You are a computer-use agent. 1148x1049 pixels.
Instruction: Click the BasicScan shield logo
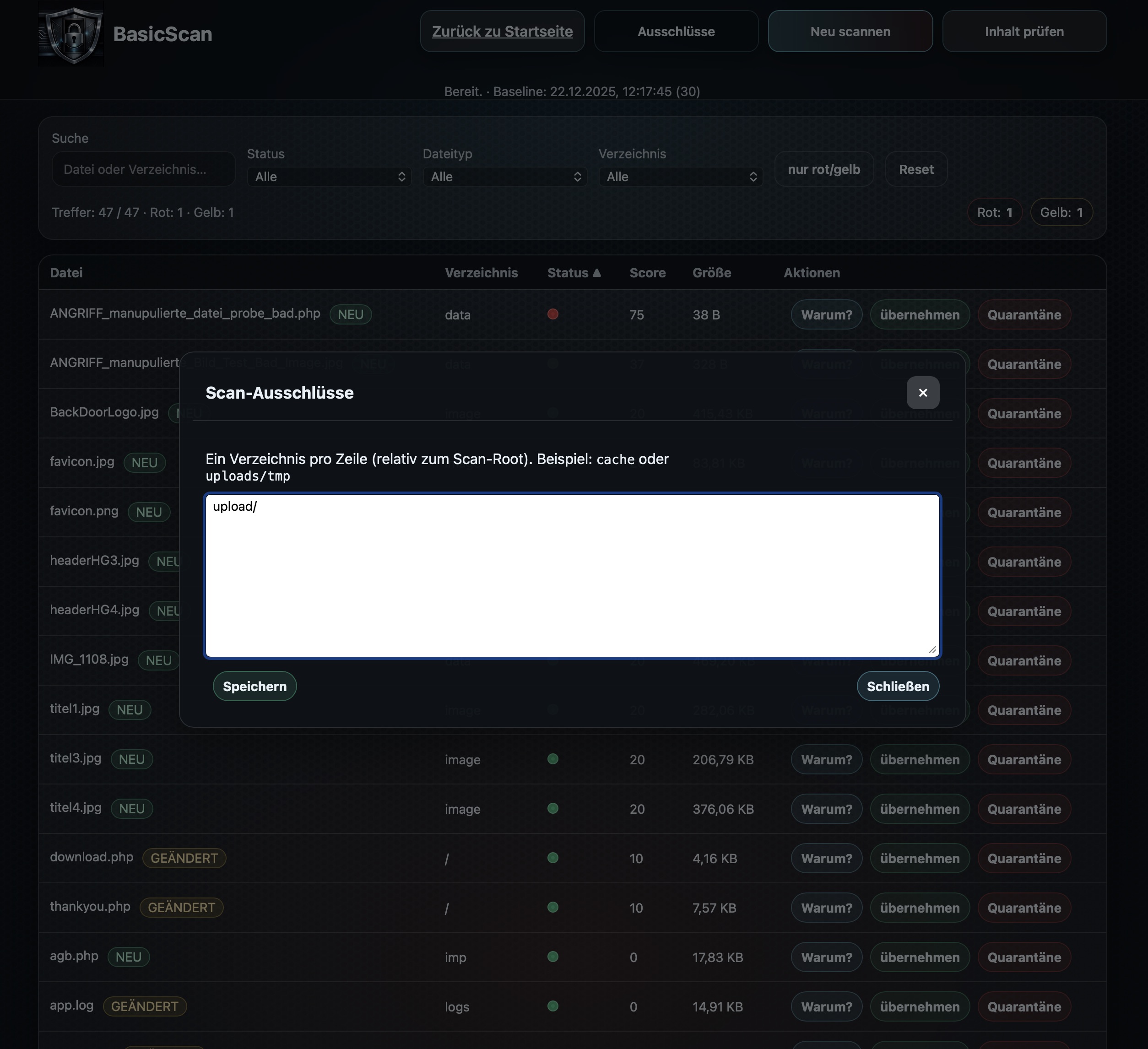(x=70, y=34)
